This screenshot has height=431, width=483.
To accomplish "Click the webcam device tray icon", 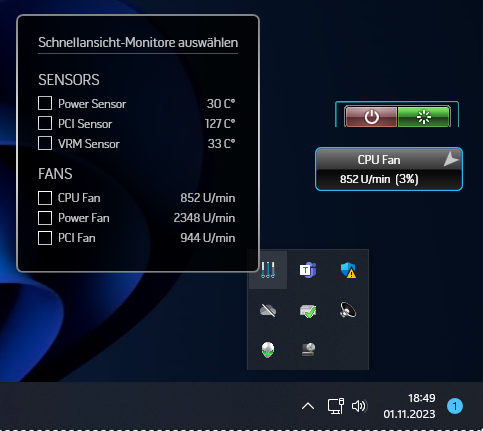I will point(308,350).
